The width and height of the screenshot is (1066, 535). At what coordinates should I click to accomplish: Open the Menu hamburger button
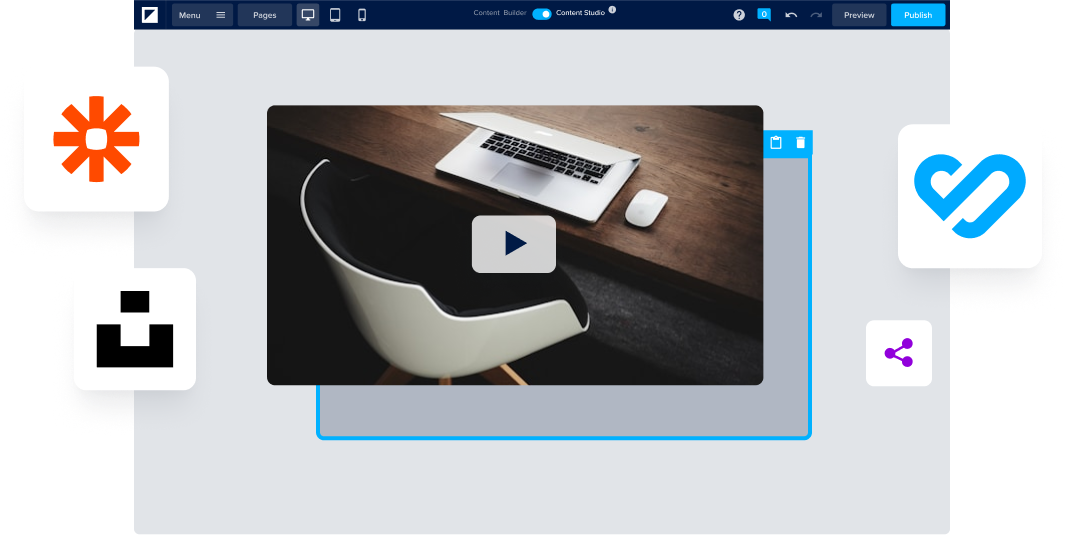202,15
